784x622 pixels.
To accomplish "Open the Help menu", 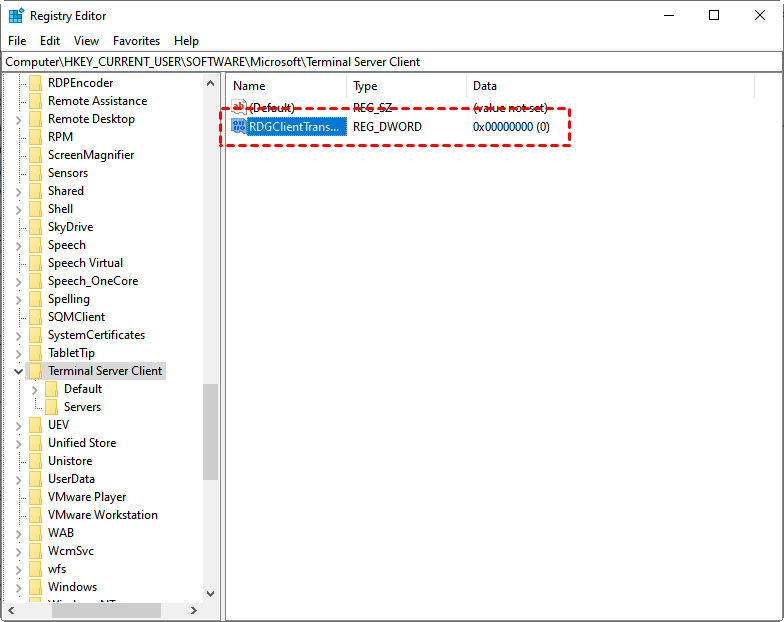I will (186, 40).
